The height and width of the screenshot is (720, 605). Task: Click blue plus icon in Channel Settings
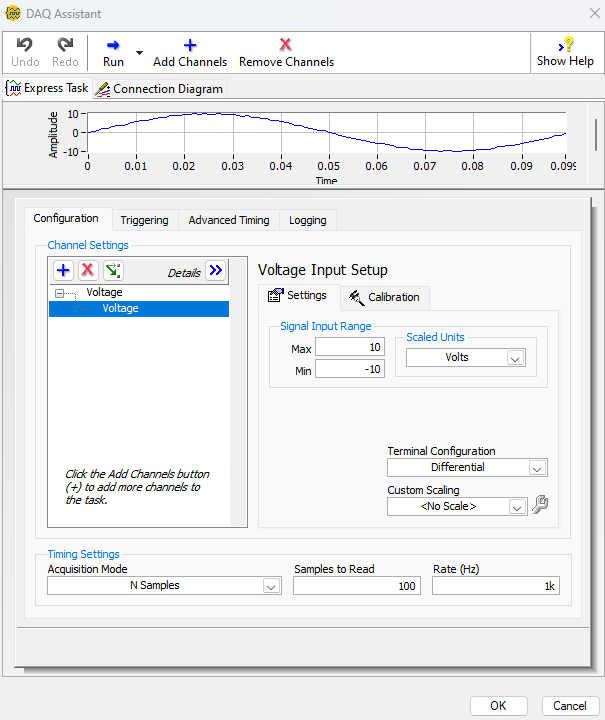click(63, 270)
